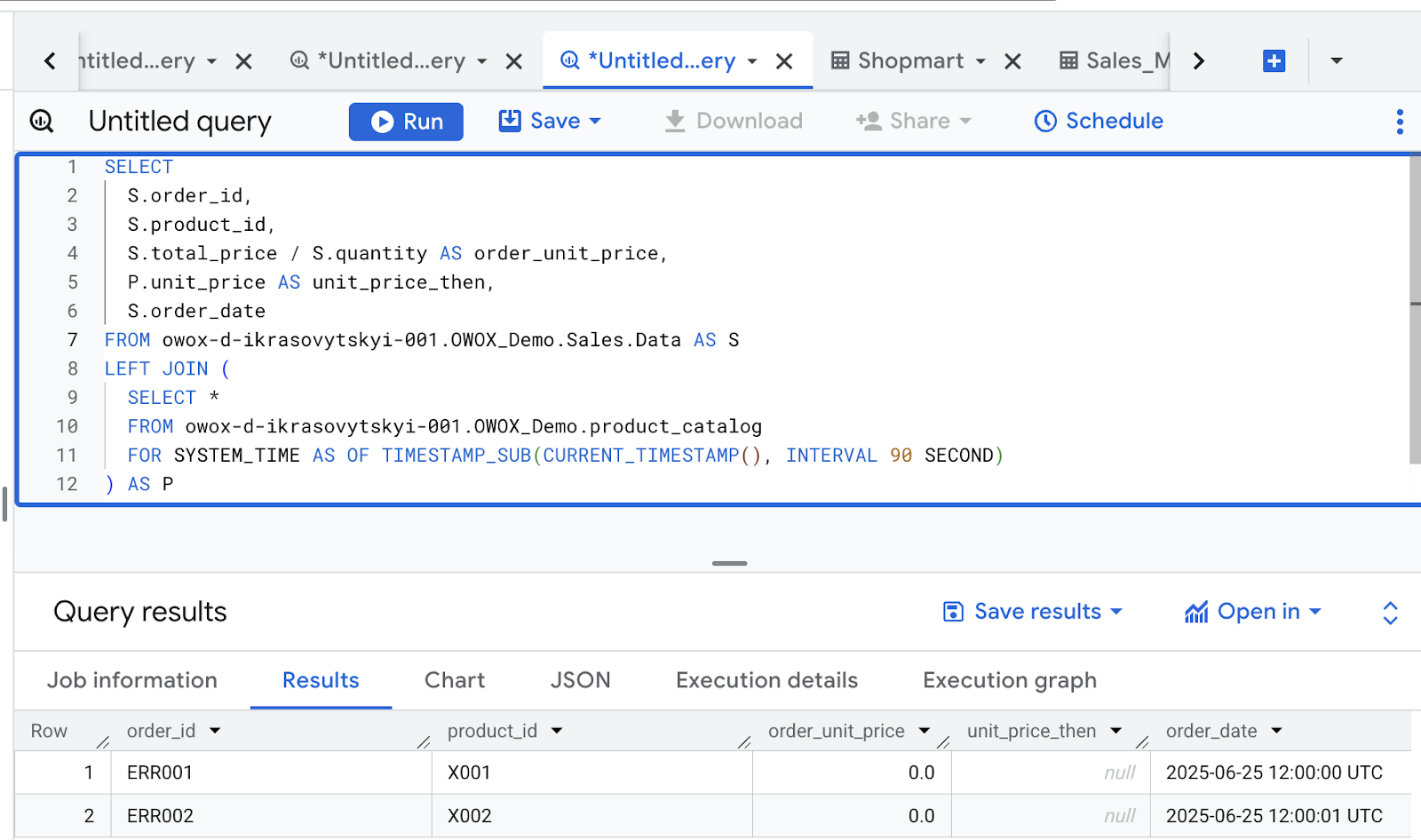Screen dimensions: 1421x840
Task: Click the horizontal pane divider handle
Action: coord(729,563)
